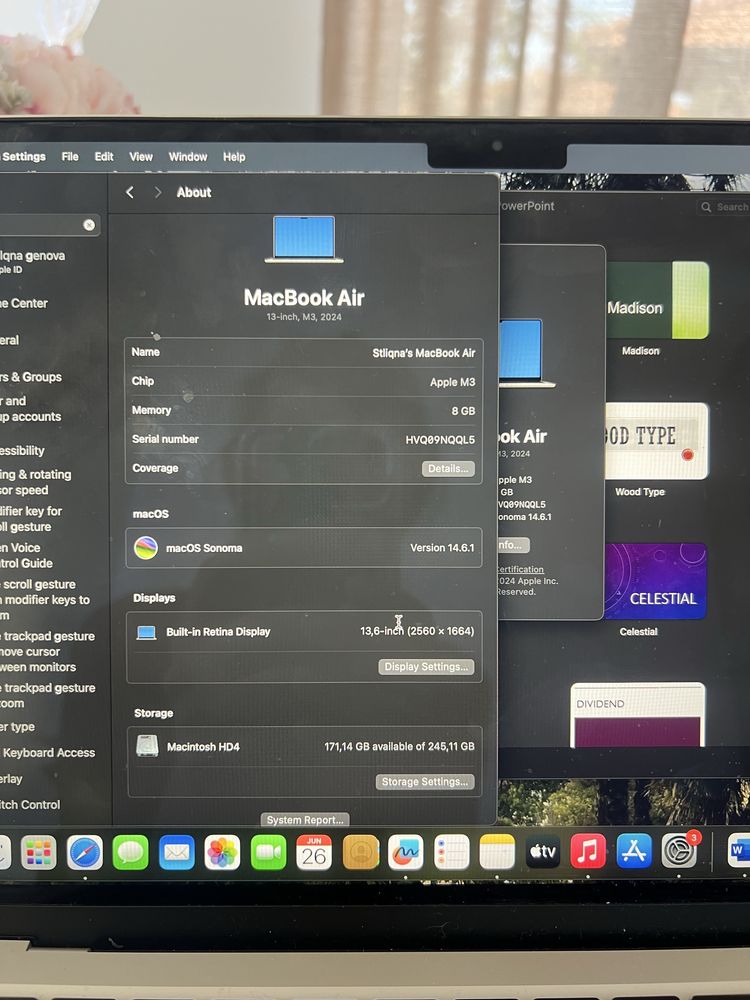Viewport: 750px width, 1000px height.
Task: Click the name Stliqna's MacBook Air
Action: point(424,353)
